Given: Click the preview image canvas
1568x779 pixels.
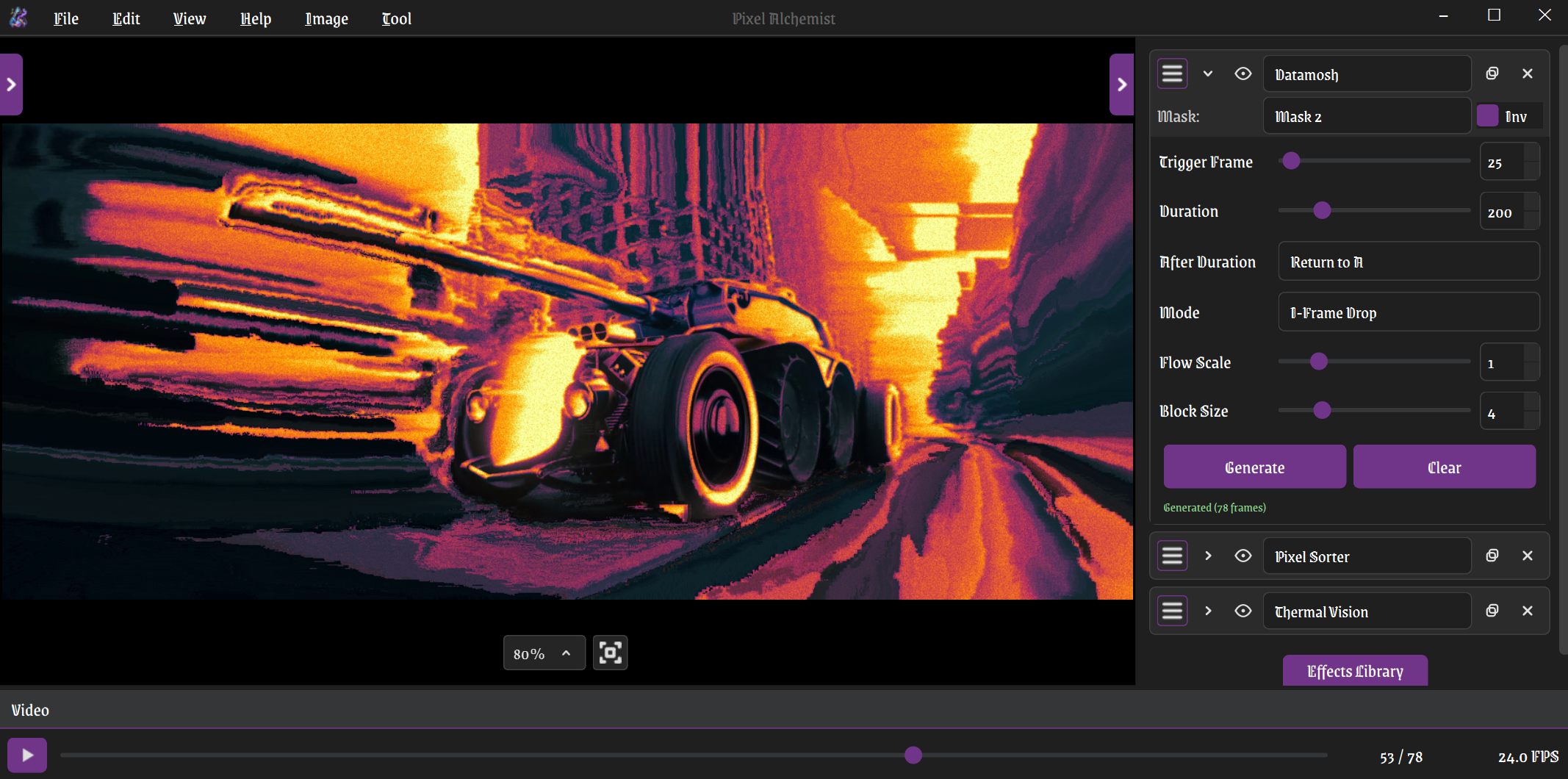Looking at the screenshot, I should click(x=567, y=362).
